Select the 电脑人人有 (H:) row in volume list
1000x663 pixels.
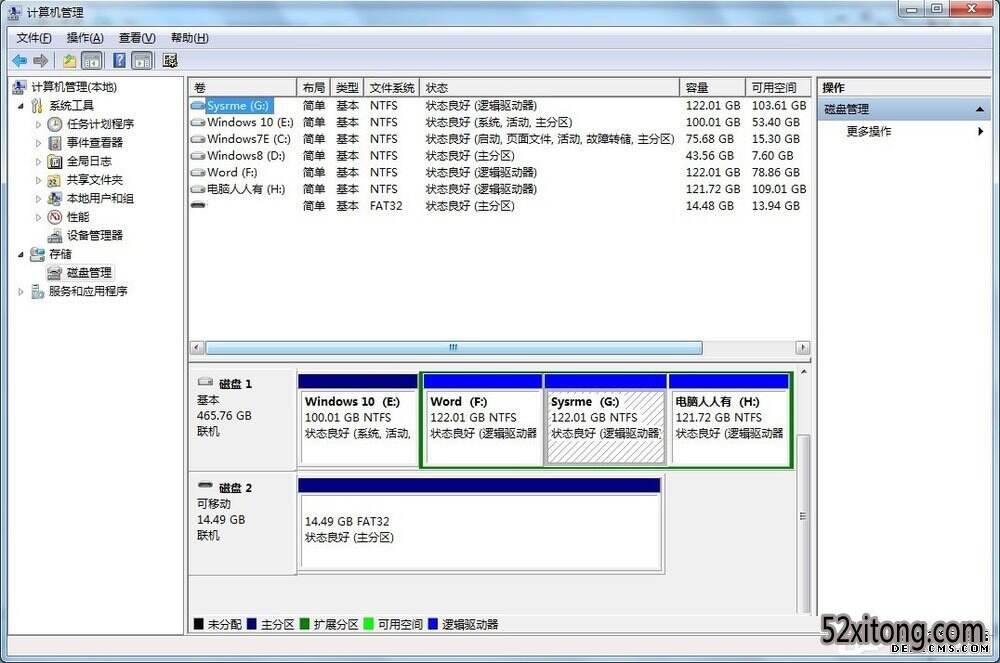[x=499, y=189]
